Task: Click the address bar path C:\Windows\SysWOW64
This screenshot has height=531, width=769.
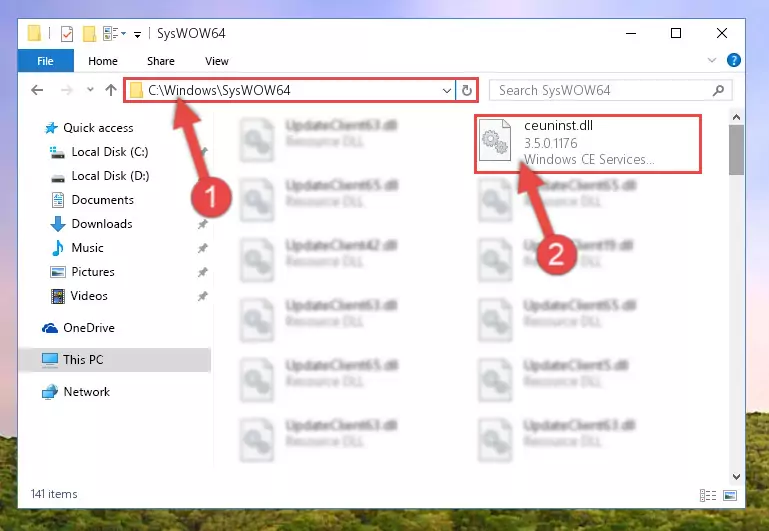Action: point(219,90)
